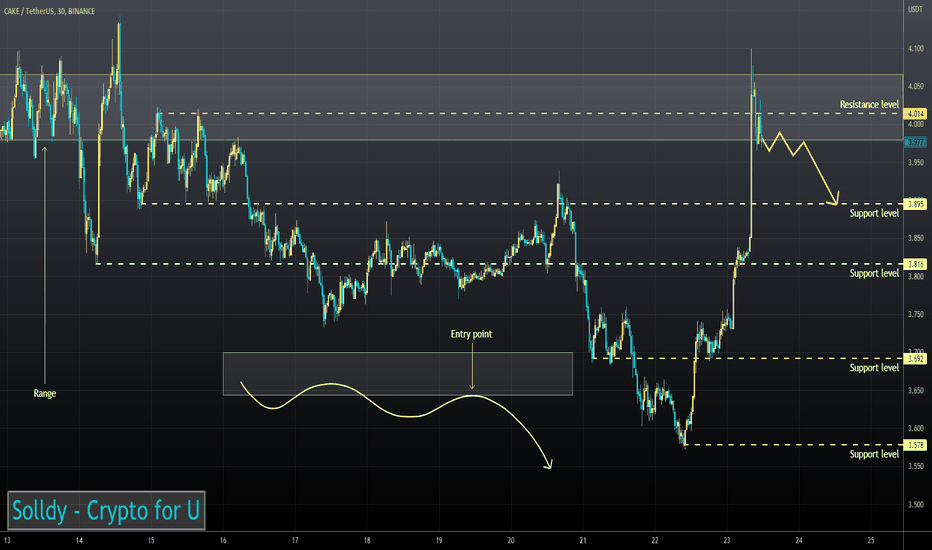Select the 3.578 support price tag
932x550 pixels.
coord(914,445)
